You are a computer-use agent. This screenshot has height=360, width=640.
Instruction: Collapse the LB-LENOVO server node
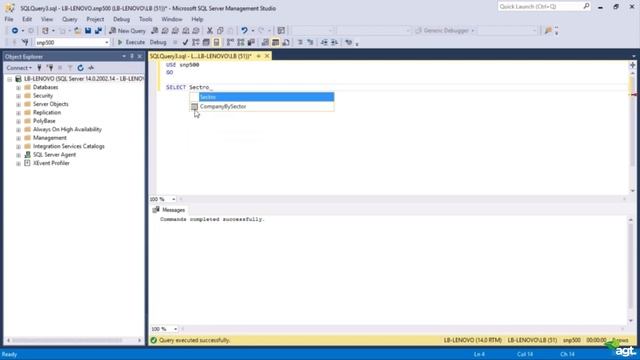10,79
